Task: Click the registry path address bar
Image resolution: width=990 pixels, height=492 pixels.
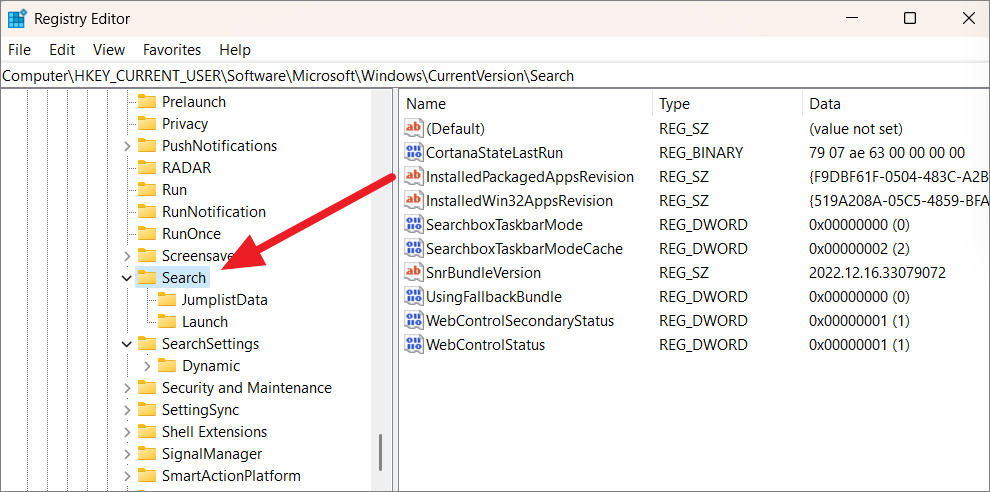Action: (x=495, y=76)
